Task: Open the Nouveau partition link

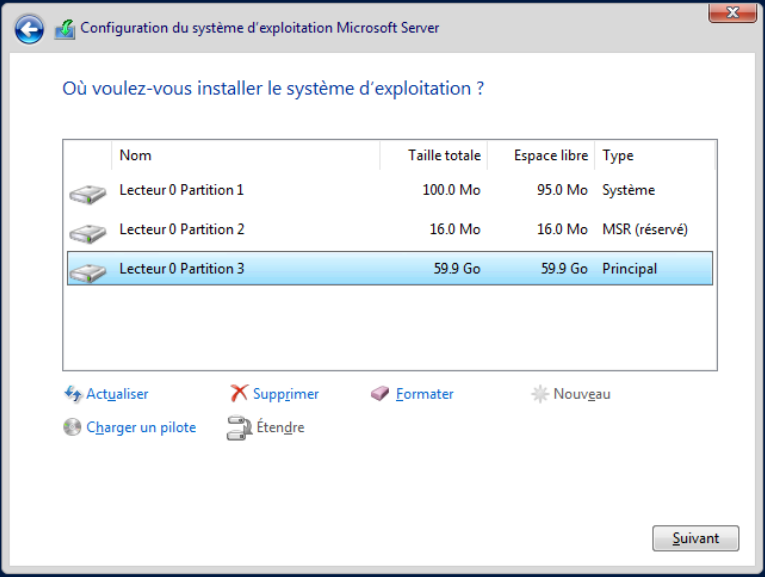Action: tap(581, 394)
